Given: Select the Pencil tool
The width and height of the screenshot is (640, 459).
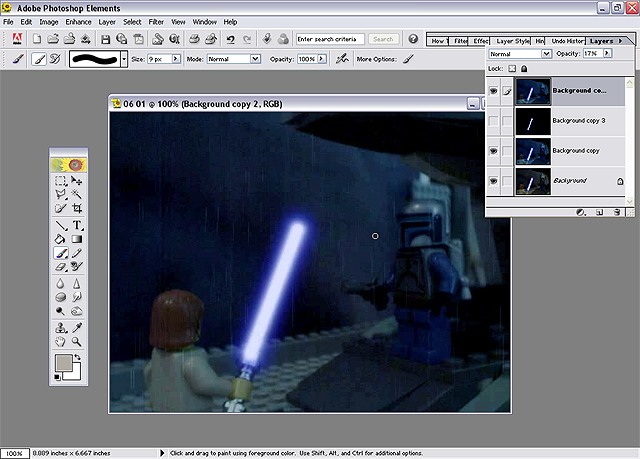Looking at the screenshot, I should pos(76,253).
